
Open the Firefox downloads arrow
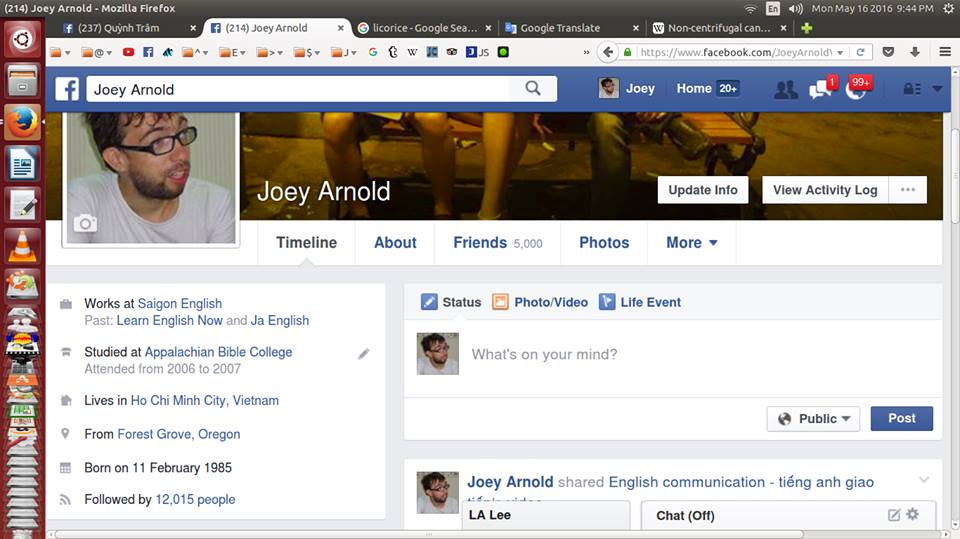click(x=915, y=52)
